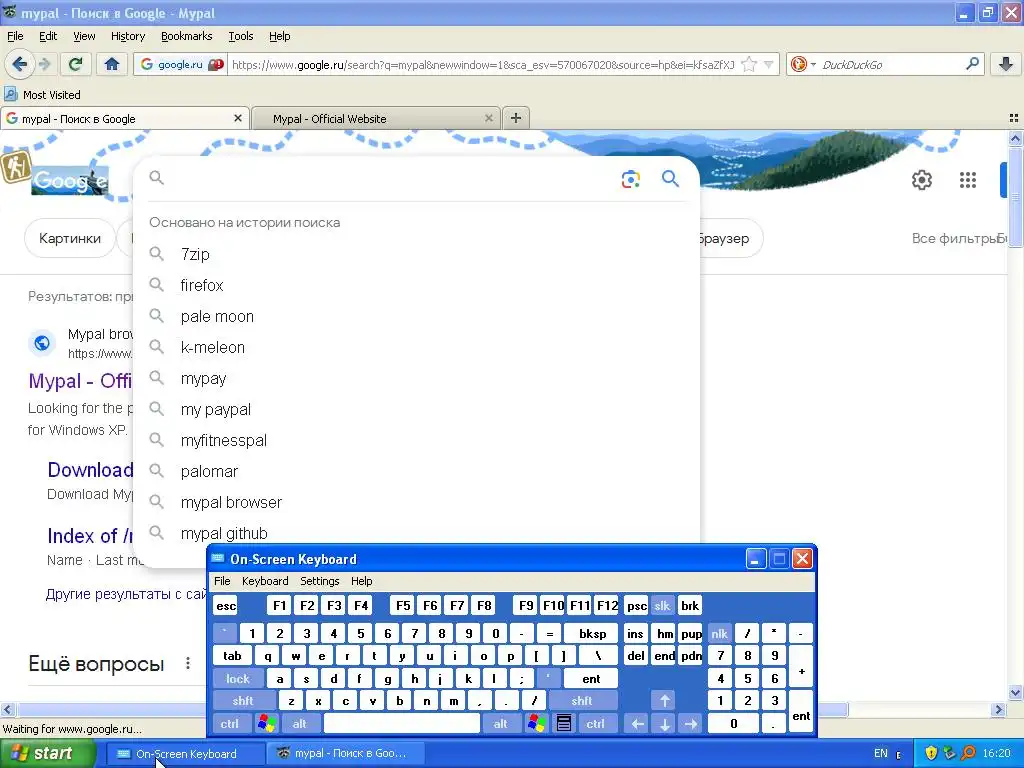
Task: Open the Mypal - Offi result link
Action: tap(80, 381)
